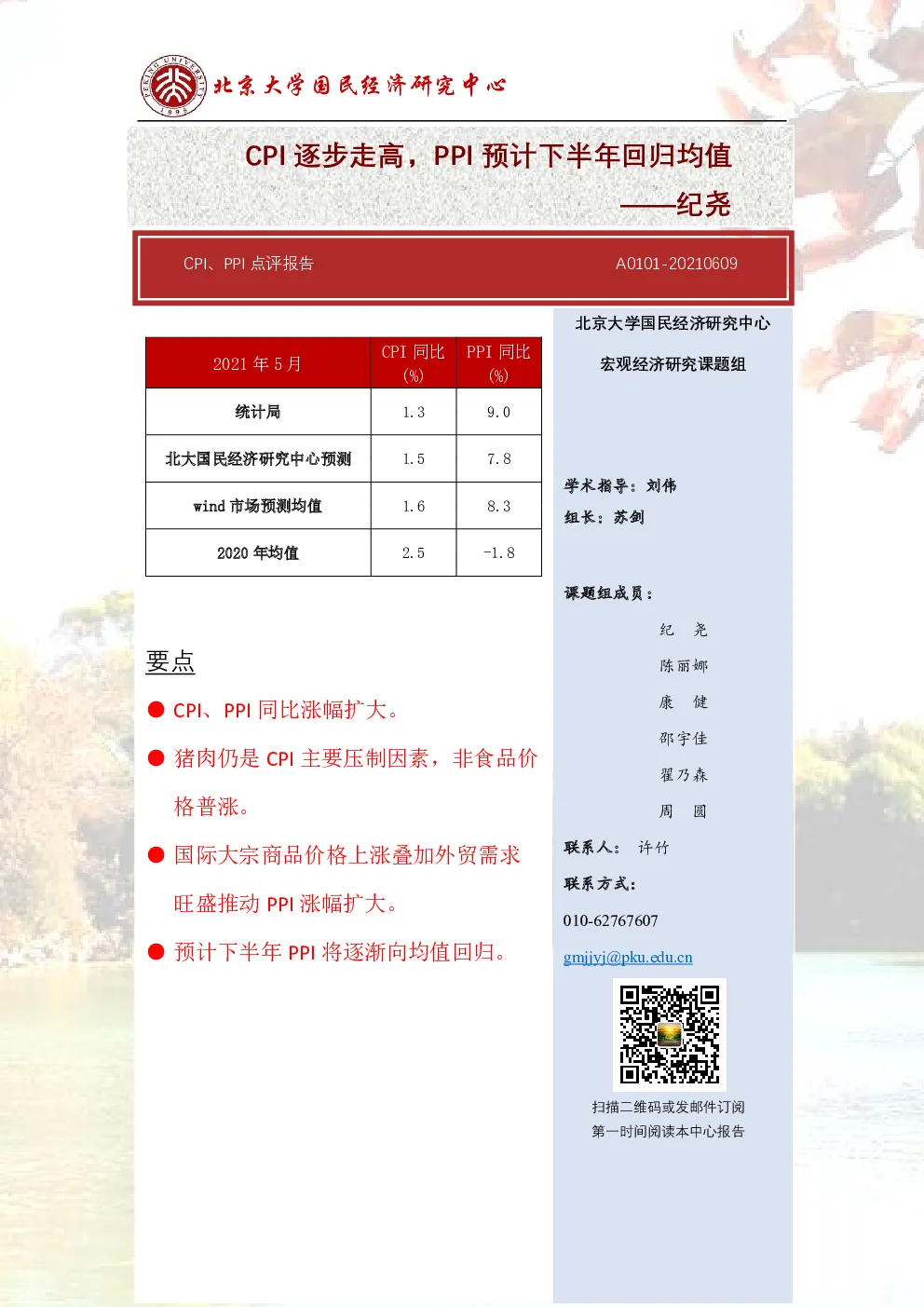This screenshot has width=924, height=1307.
Task: Click member name 翟乃森
Action: (x=684, y=775)
